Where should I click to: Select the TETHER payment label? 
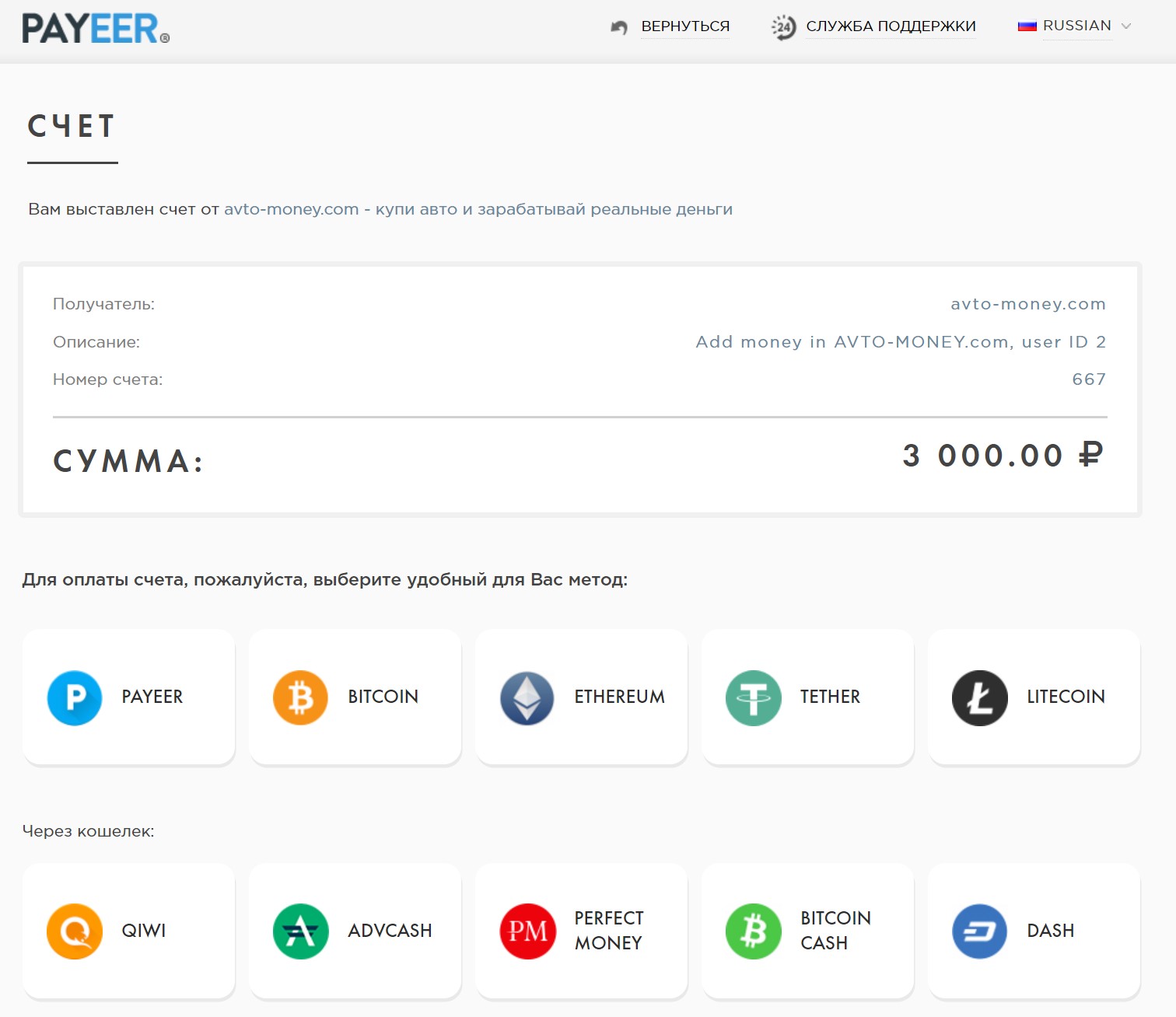(831, 697)
